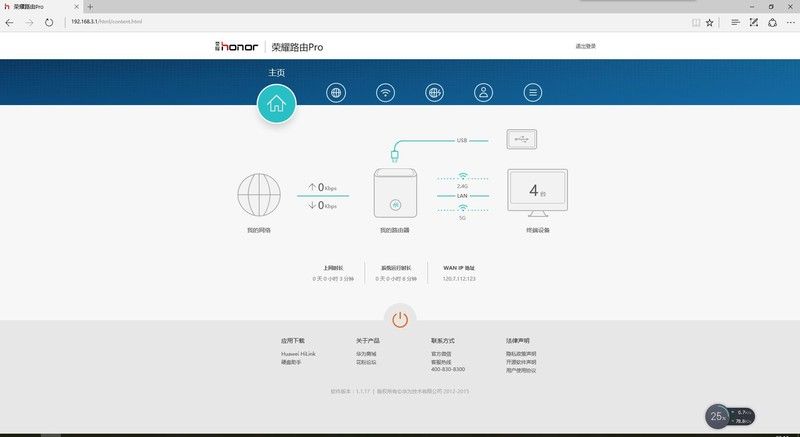
Task: Click the 25% floating speed widget
Action: [730, 416]
